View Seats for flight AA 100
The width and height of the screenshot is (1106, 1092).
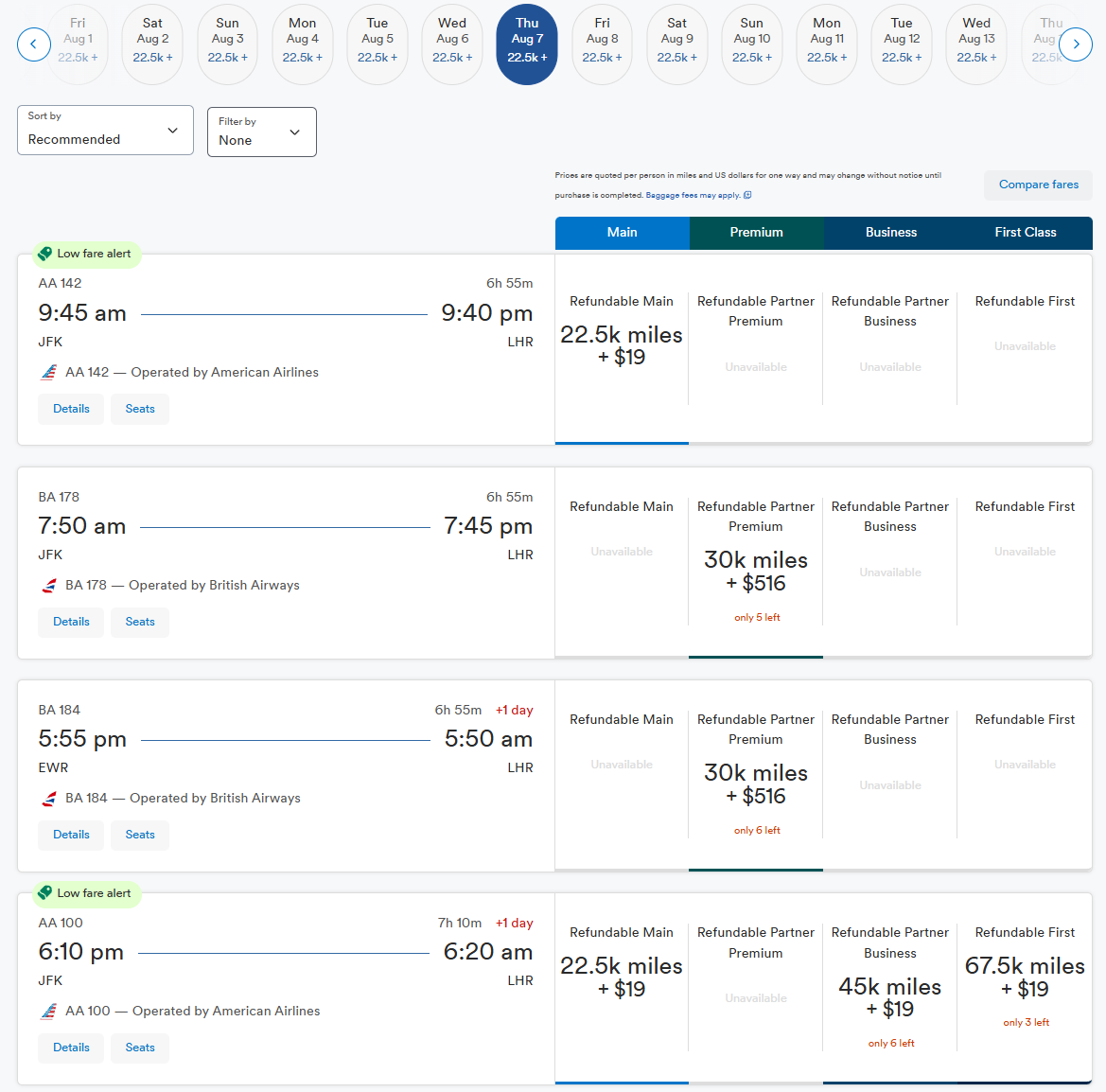pyautogui.click(x=140, y=1048)
